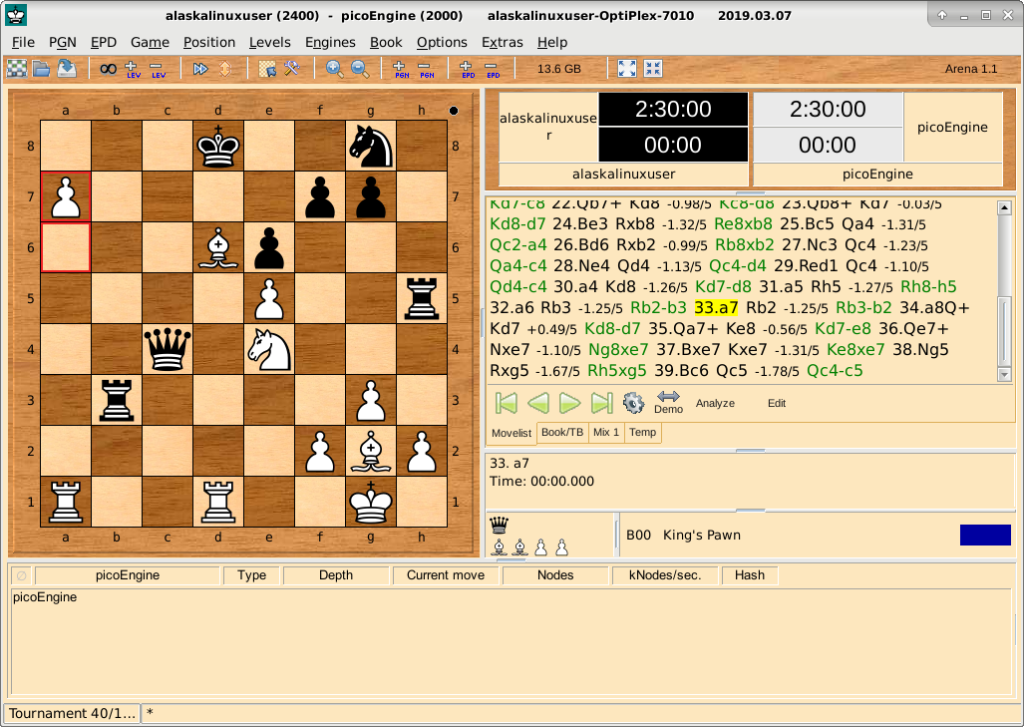This screenshot has width=1024, height=727.
Task: Open the Position menu
Action: (x=209, y=42)
